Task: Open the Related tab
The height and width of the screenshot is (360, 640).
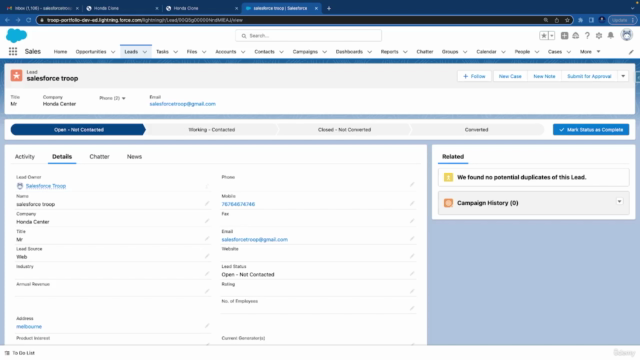Action: [453, 156]
